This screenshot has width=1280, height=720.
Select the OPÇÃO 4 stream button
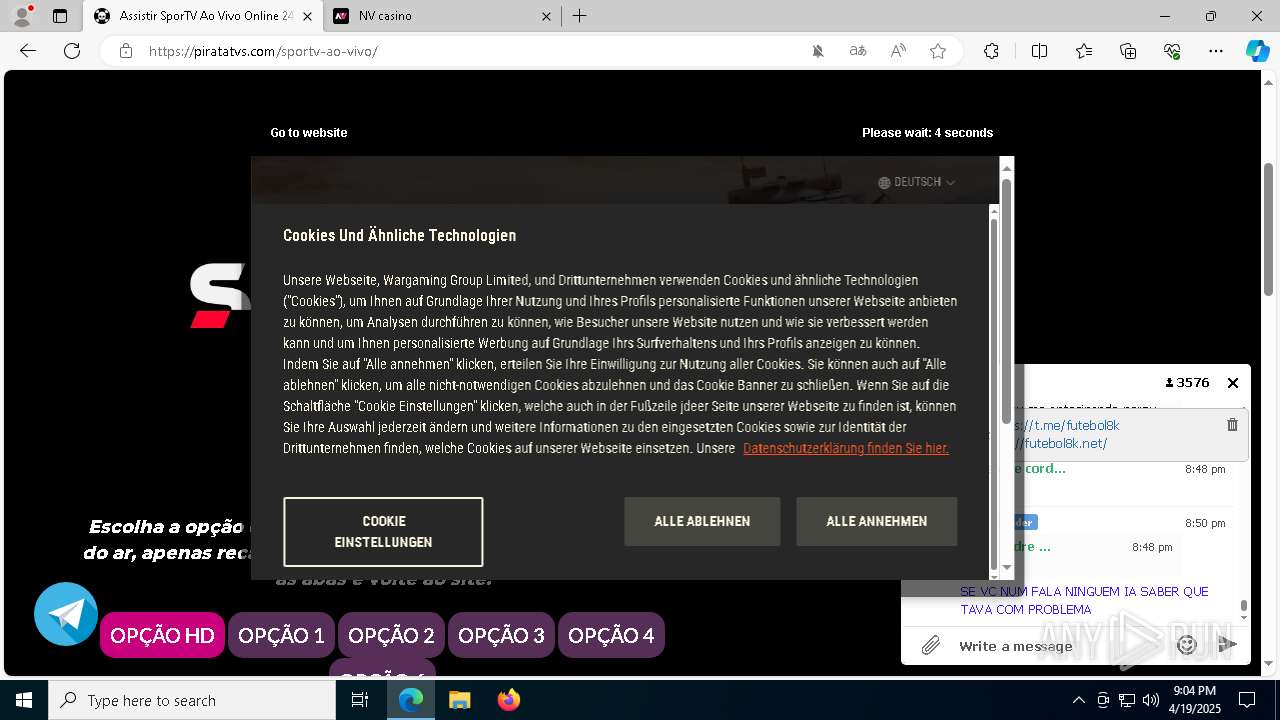click(x=611, y=635)
